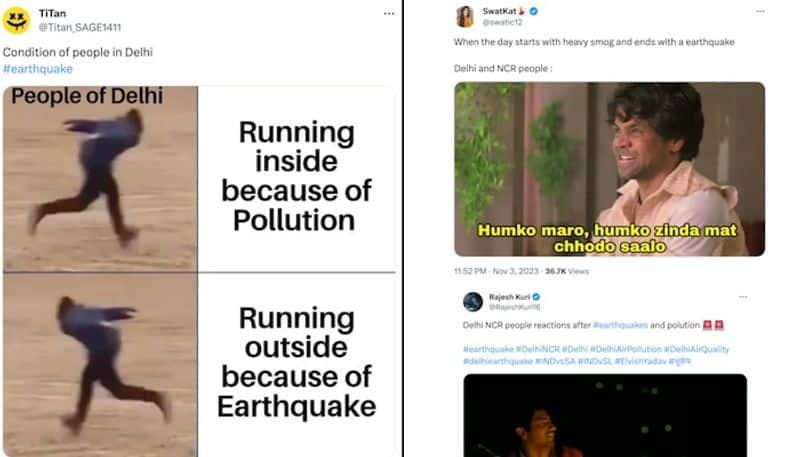800x457 pixels.
Task: Click SwatKat's profile picture
Action: point(465,16)
